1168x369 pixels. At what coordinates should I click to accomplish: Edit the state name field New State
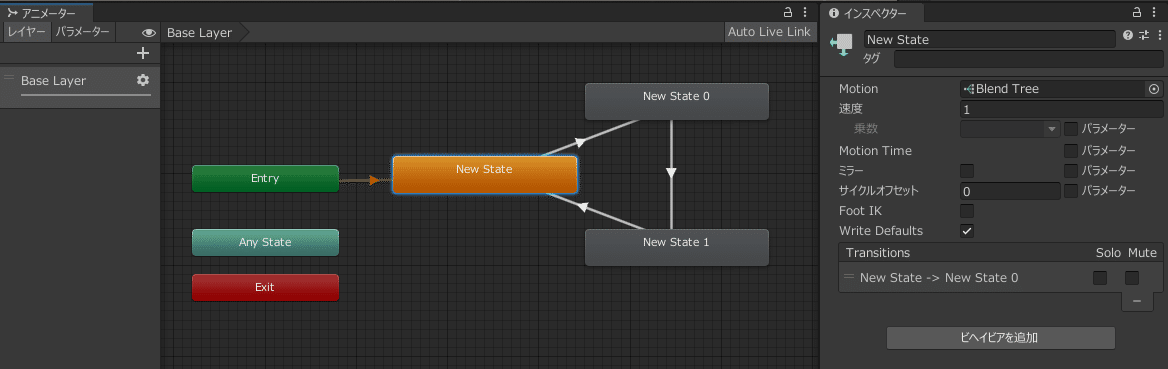point(989,40)
